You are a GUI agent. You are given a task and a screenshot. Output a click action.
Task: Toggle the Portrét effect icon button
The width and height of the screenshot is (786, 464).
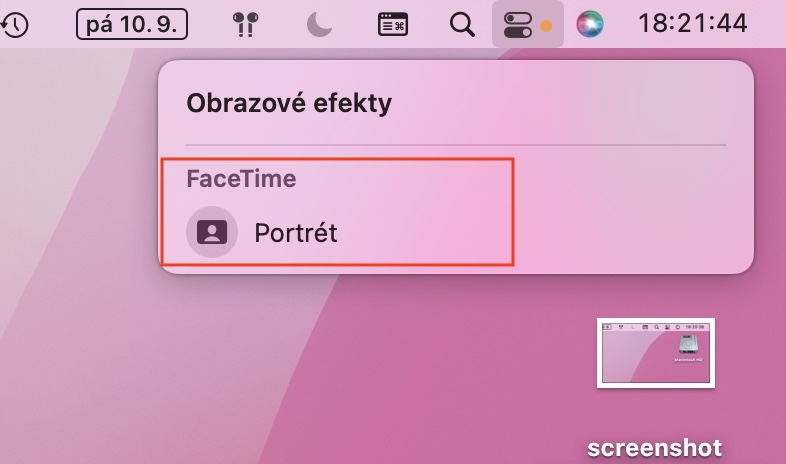(212, 232)
